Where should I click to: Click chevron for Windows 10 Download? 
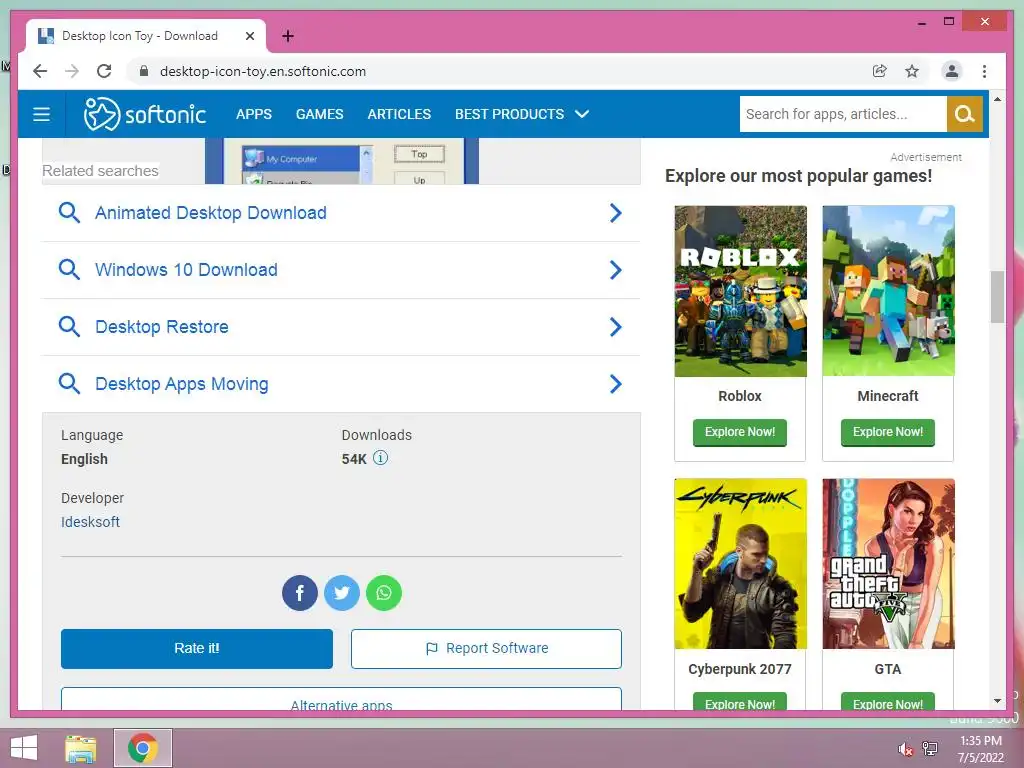(x=615, y=270)
